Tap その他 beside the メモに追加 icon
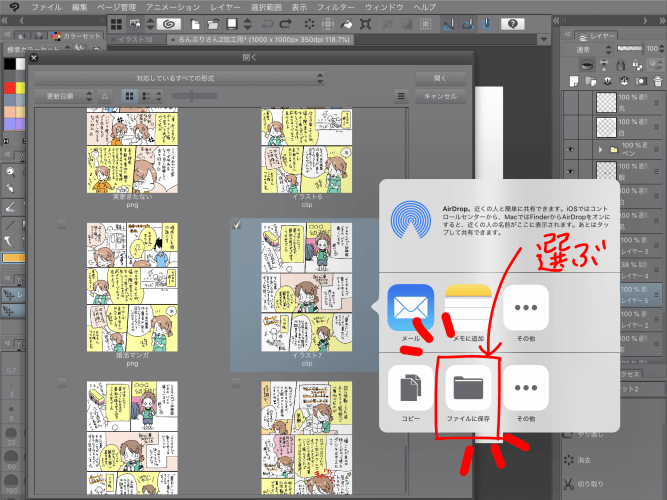This screenshot has width=667, height=500. pos(526,308)
